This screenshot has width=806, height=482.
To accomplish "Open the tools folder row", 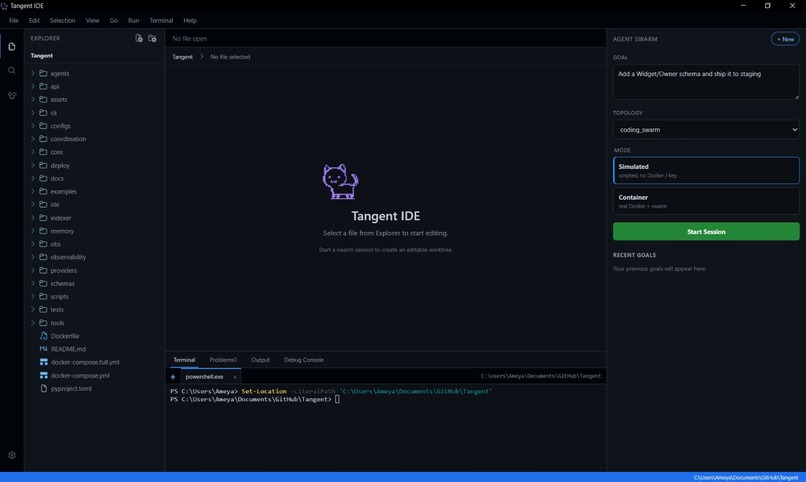I will click(x=95, y=323).
